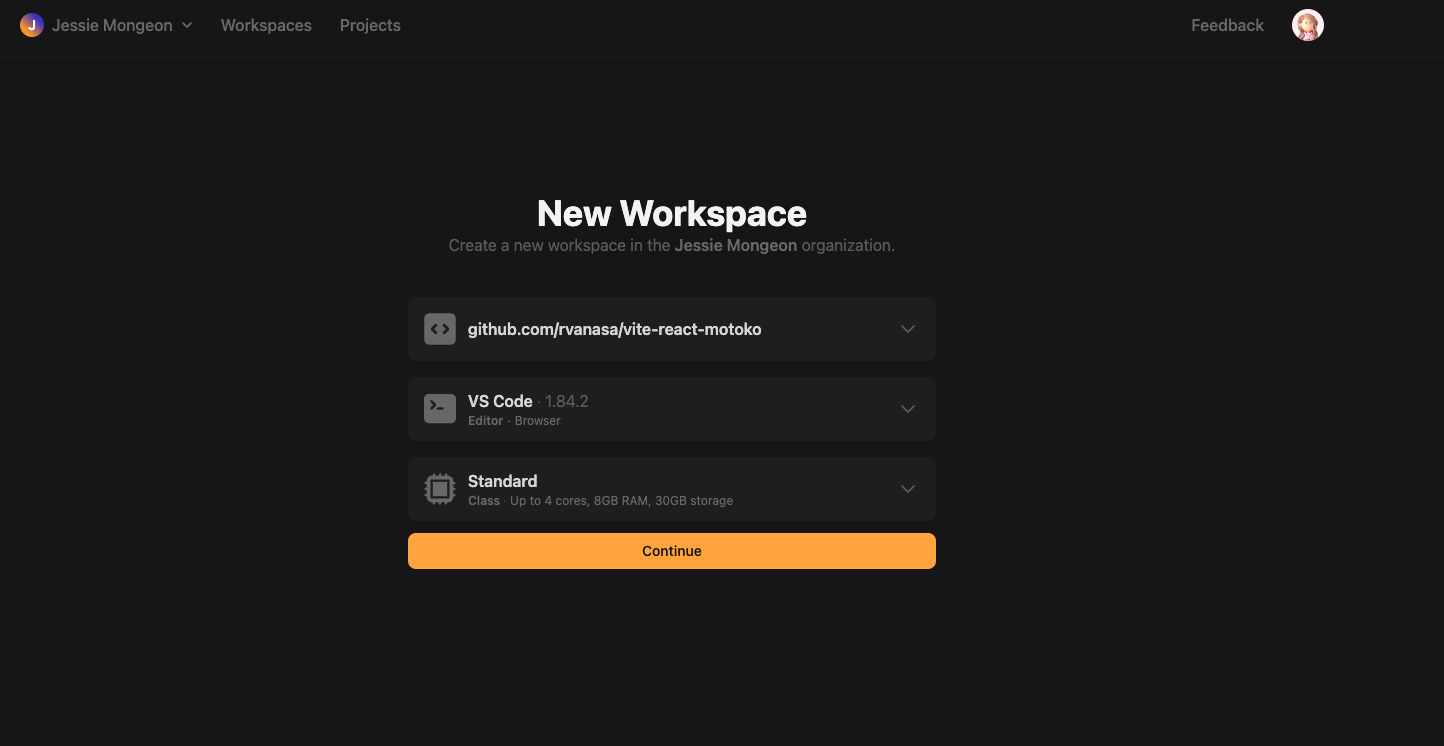Expand the repository chevron arrow
1444x746 pixels.
[908, 329]
